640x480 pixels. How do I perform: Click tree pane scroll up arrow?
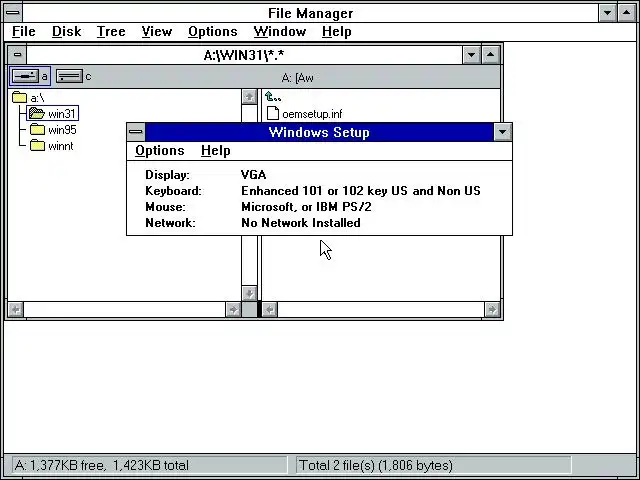click(249, 97)
